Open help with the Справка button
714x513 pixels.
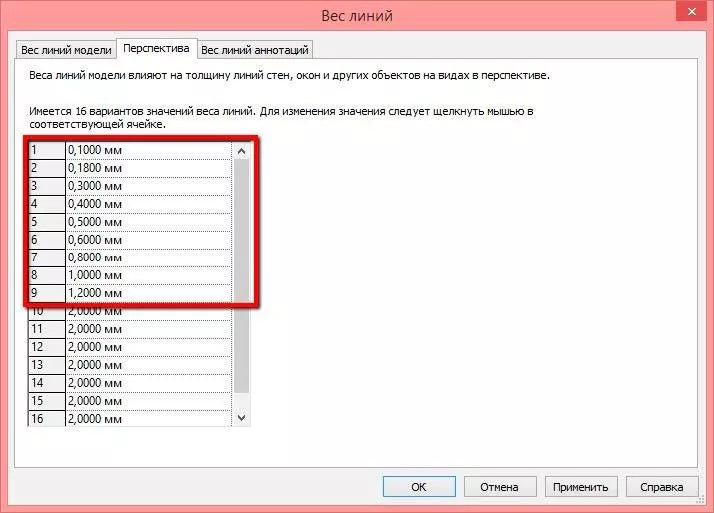click(663, 487)
